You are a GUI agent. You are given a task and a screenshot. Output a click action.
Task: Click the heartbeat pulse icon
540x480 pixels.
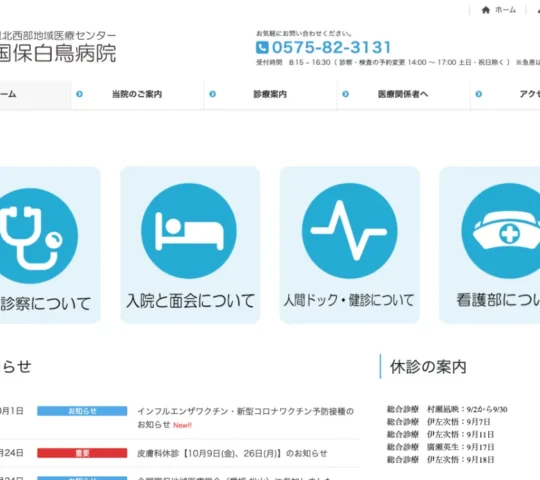click(x=350, y=231)
